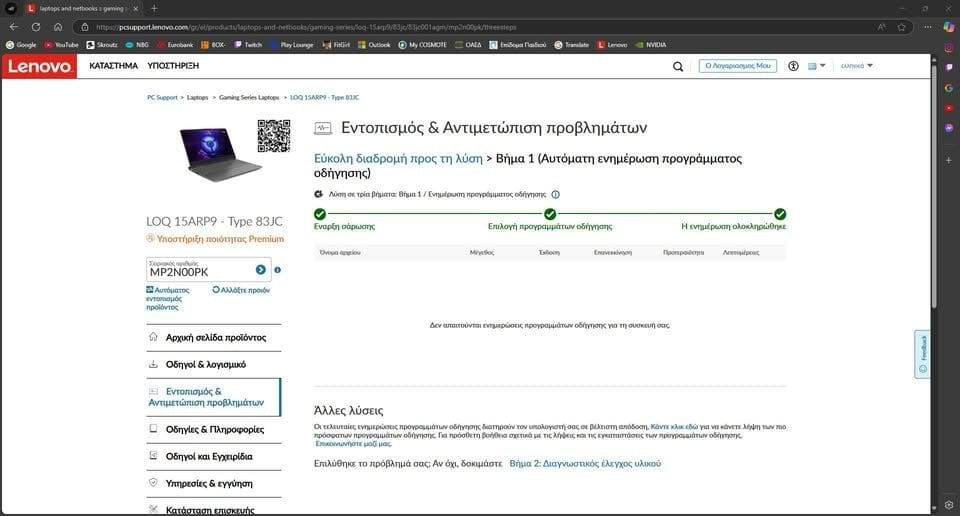Click Αλλάξτε προϊόν link
This screenshot has height=516, width=960.
click(241, 290)
